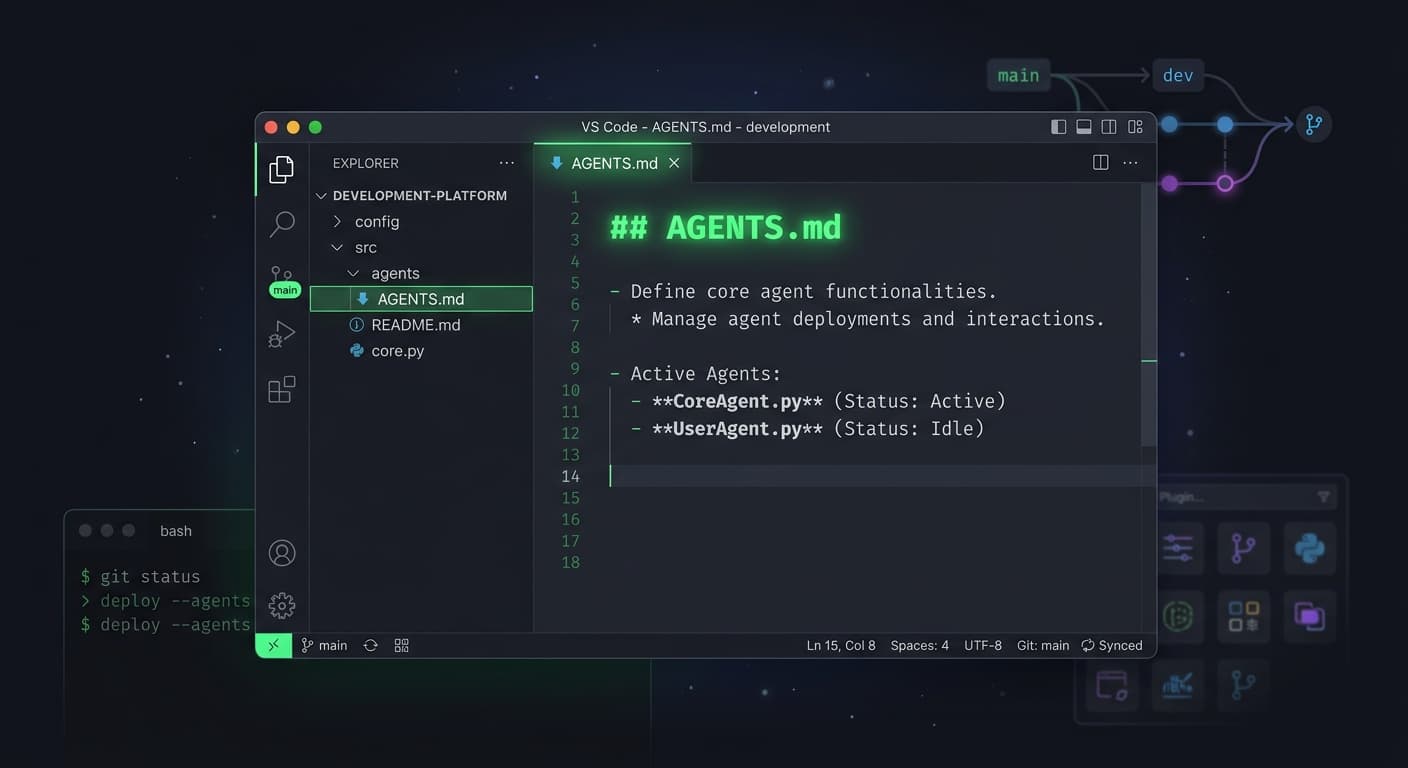The height and width of the screenshot is (768, 1408).
Task: Open Source Control view with main badge
Action: click(x=284, y=280)
